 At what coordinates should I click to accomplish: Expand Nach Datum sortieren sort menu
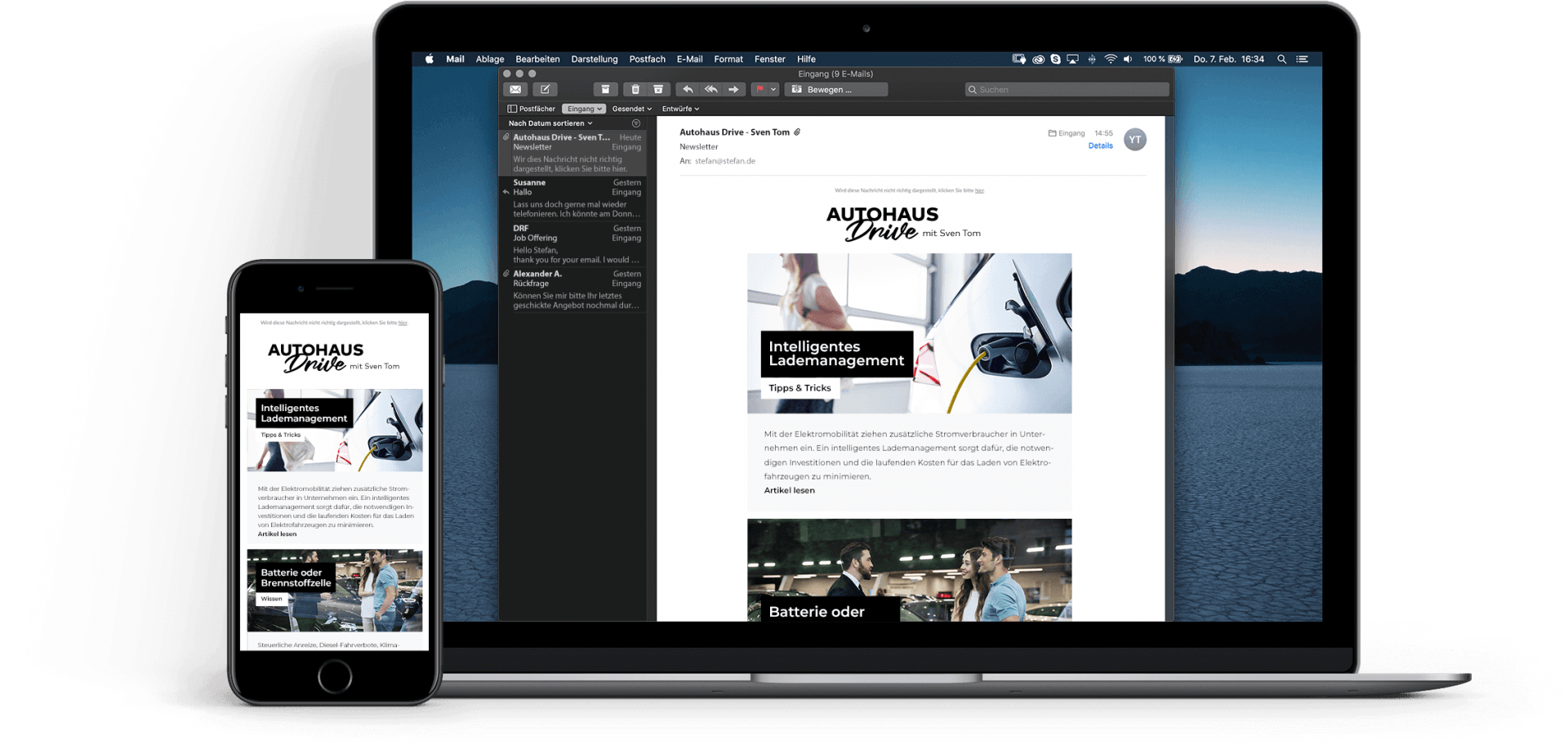click(550, 123)
